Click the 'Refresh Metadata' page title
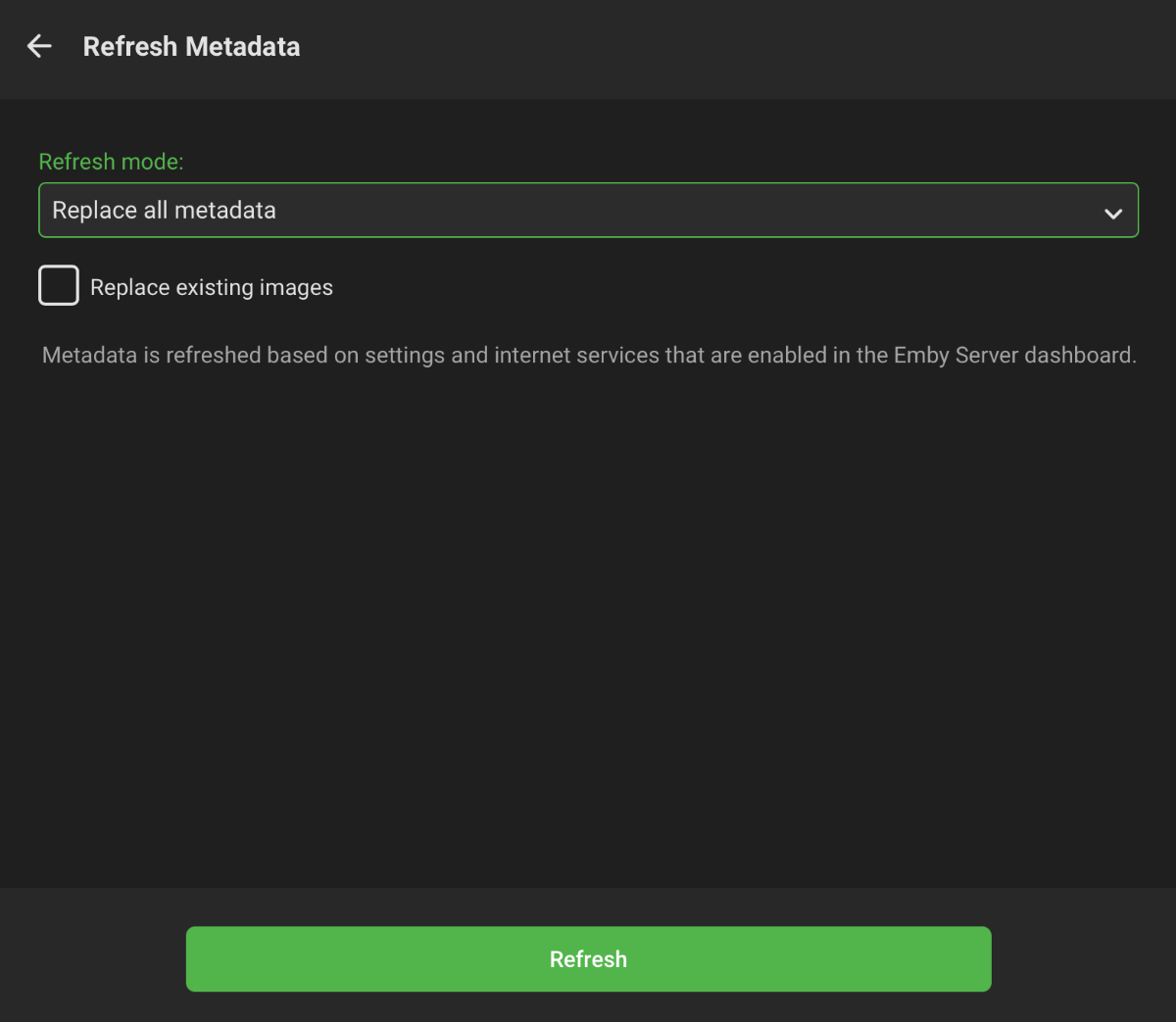 pos(191,47)
